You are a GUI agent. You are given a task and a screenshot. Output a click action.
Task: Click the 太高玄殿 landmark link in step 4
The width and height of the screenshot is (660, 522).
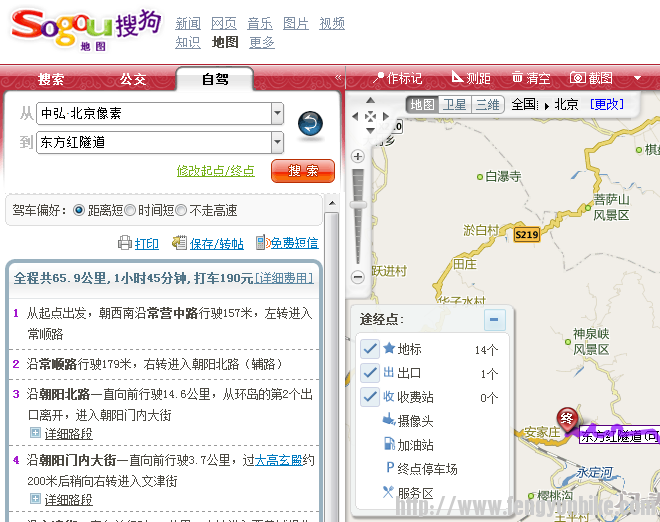click(x=279, y=460)
